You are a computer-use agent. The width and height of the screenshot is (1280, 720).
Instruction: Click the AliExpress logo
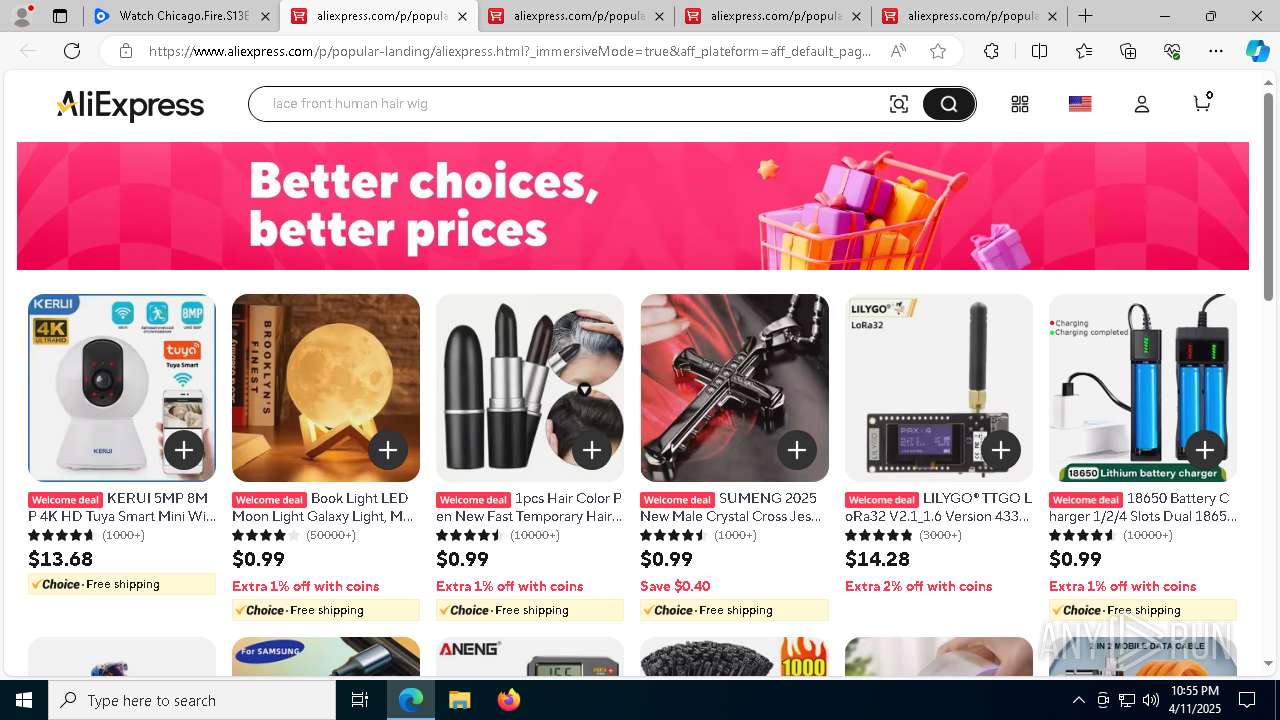[130, 105]
